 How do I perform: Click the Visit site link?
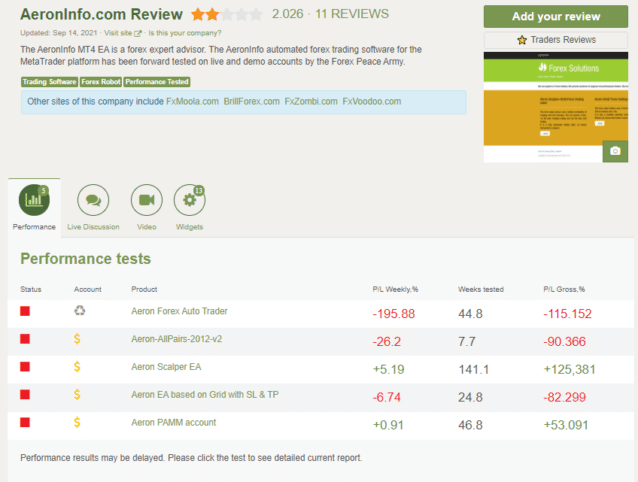pyautogui.click(x=118, y=33)
